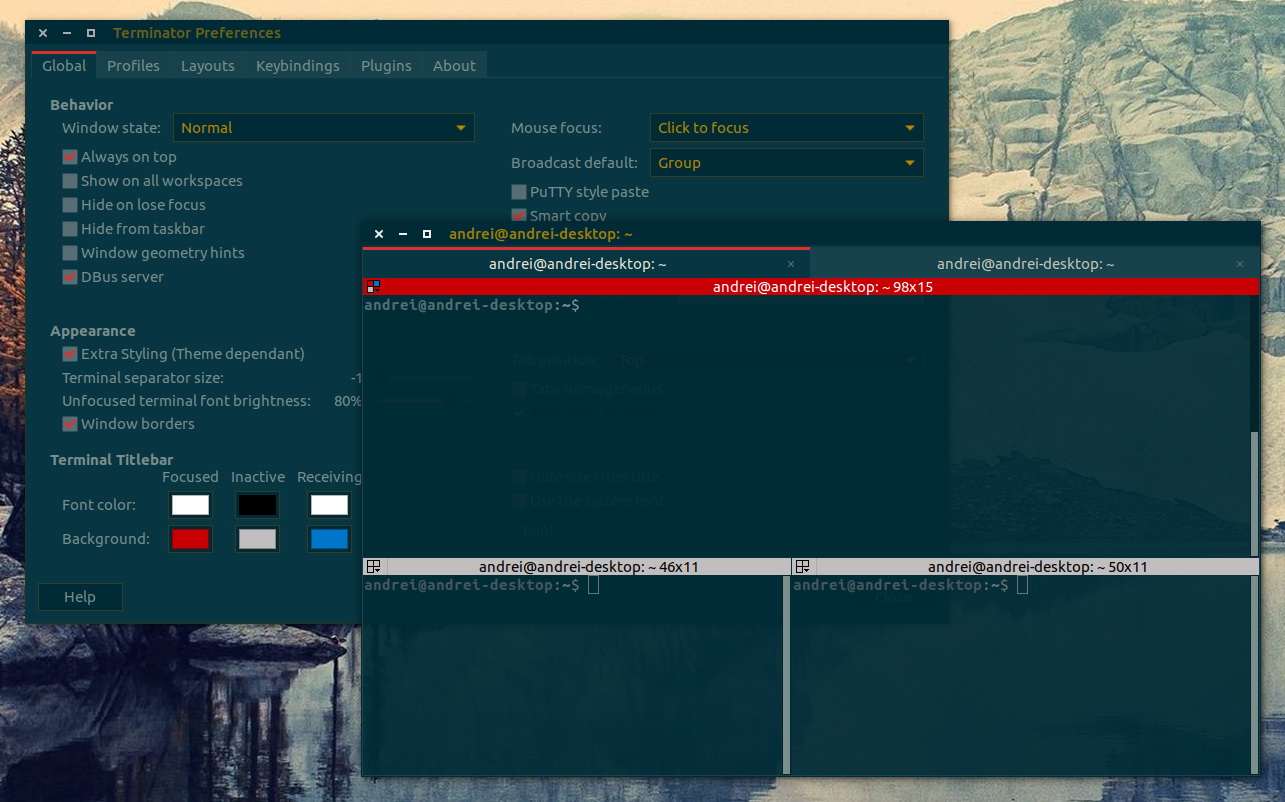This screenshot has height=802, width=1285.
Task: Select the first terminal tab andrei@andrei-desktop
Action: click(x=586, y=263)
